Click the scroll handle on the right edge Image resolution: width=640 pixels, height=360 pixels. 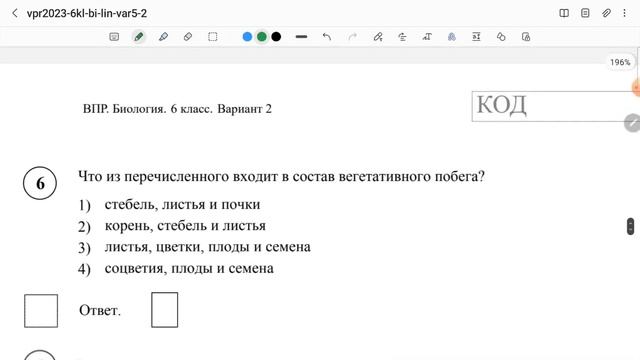pos(631,226)
